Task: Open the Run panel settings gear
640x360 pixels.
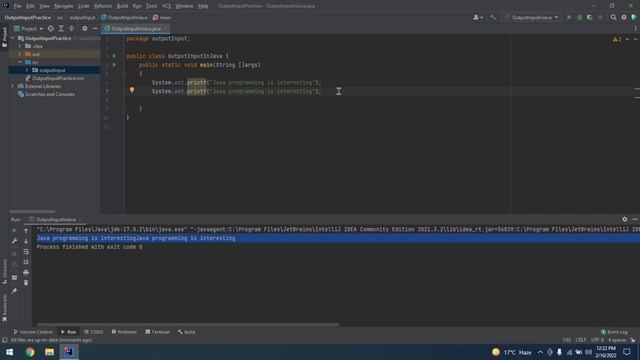Action: [x=624, y=220]
